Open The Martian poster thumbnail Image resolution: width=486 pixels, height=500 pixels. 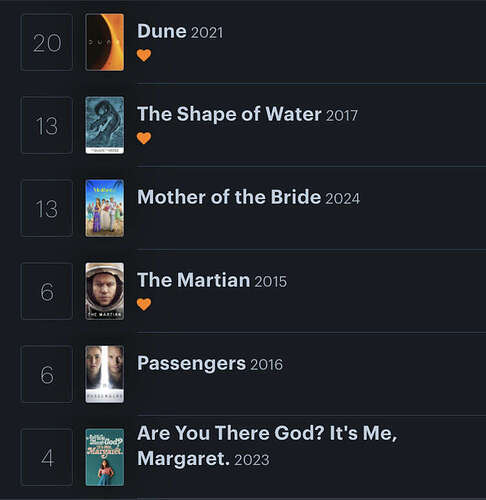(105, 291)
